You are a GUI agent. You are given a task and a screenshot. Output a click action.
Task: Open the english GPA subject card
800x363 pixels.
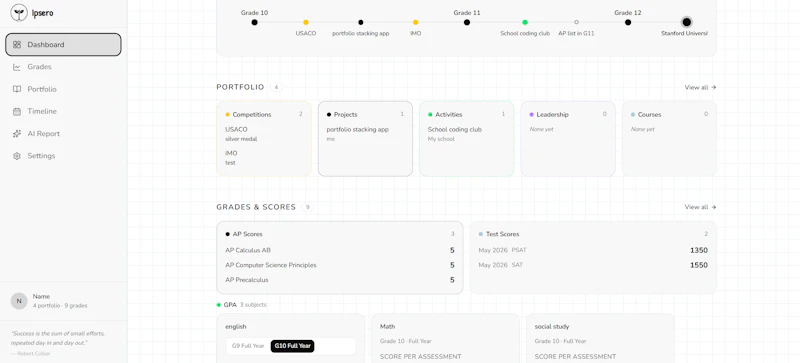[291, 338]
